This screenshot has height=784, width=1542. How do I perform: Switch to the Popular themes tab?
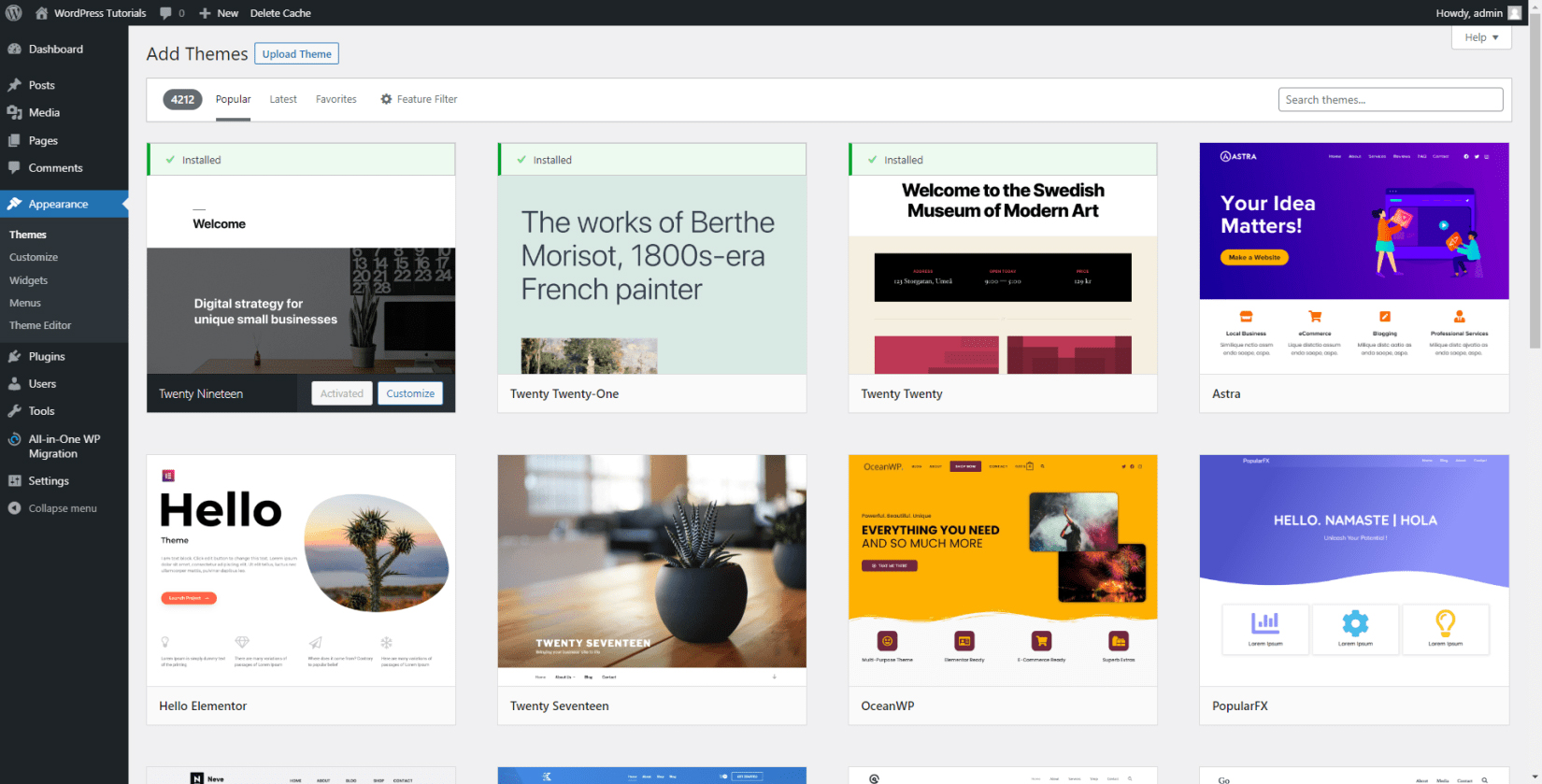click(x=233, y=99)
